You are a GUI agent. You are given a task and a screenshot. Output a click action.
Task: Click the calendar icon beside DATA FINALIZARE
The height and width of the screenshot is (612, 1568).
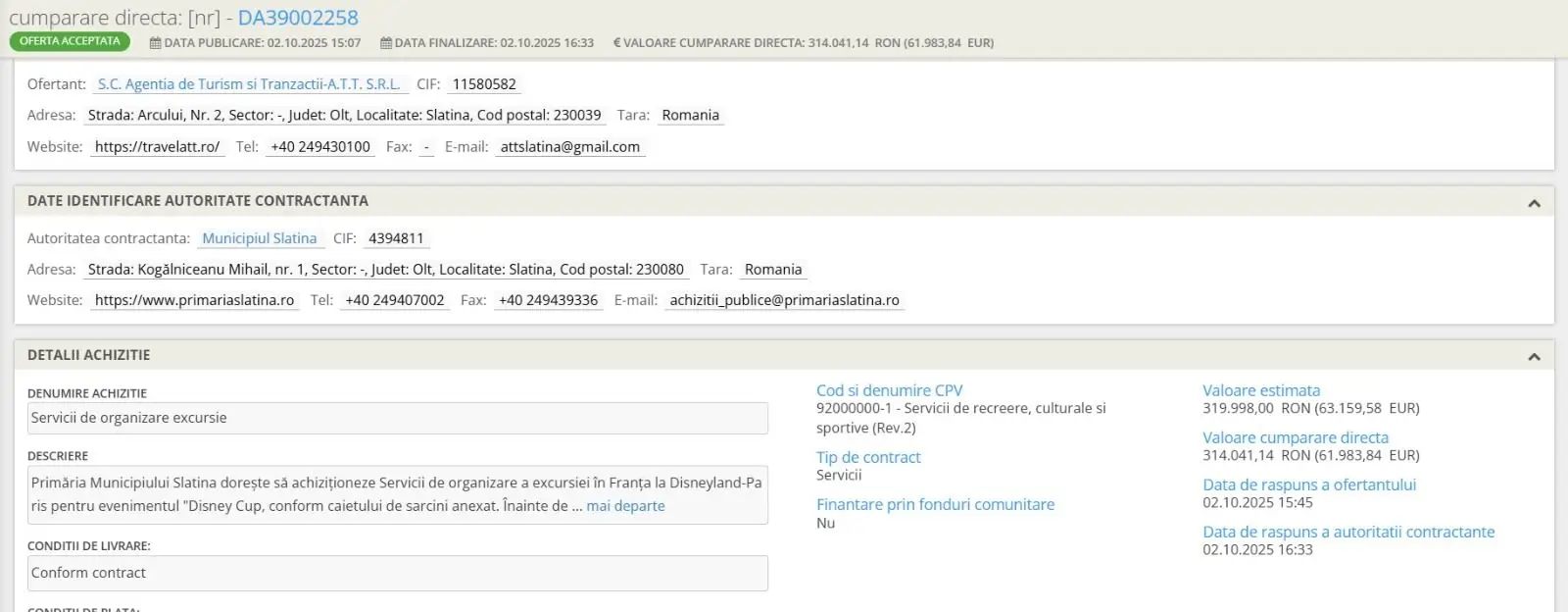pos(386,43)
